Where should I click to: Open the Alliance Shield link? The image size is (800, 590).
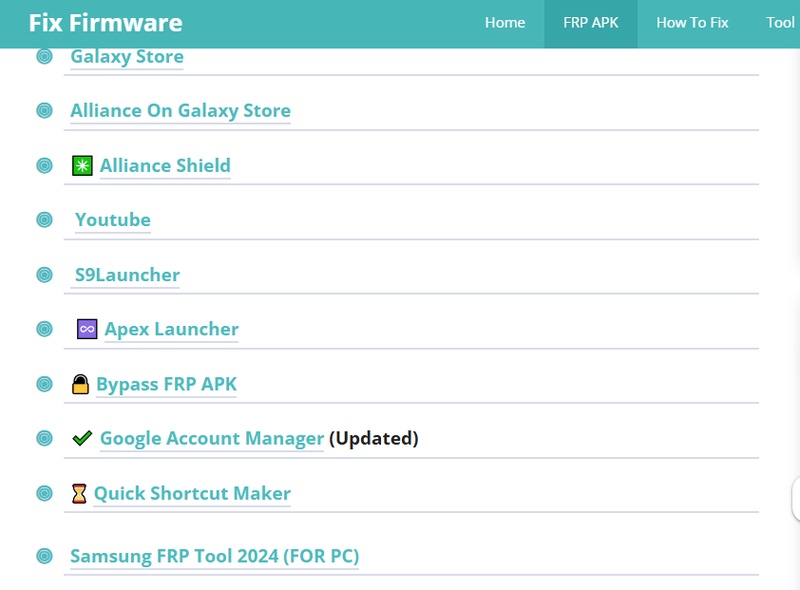pyautogui.click(x=165, y=166)
